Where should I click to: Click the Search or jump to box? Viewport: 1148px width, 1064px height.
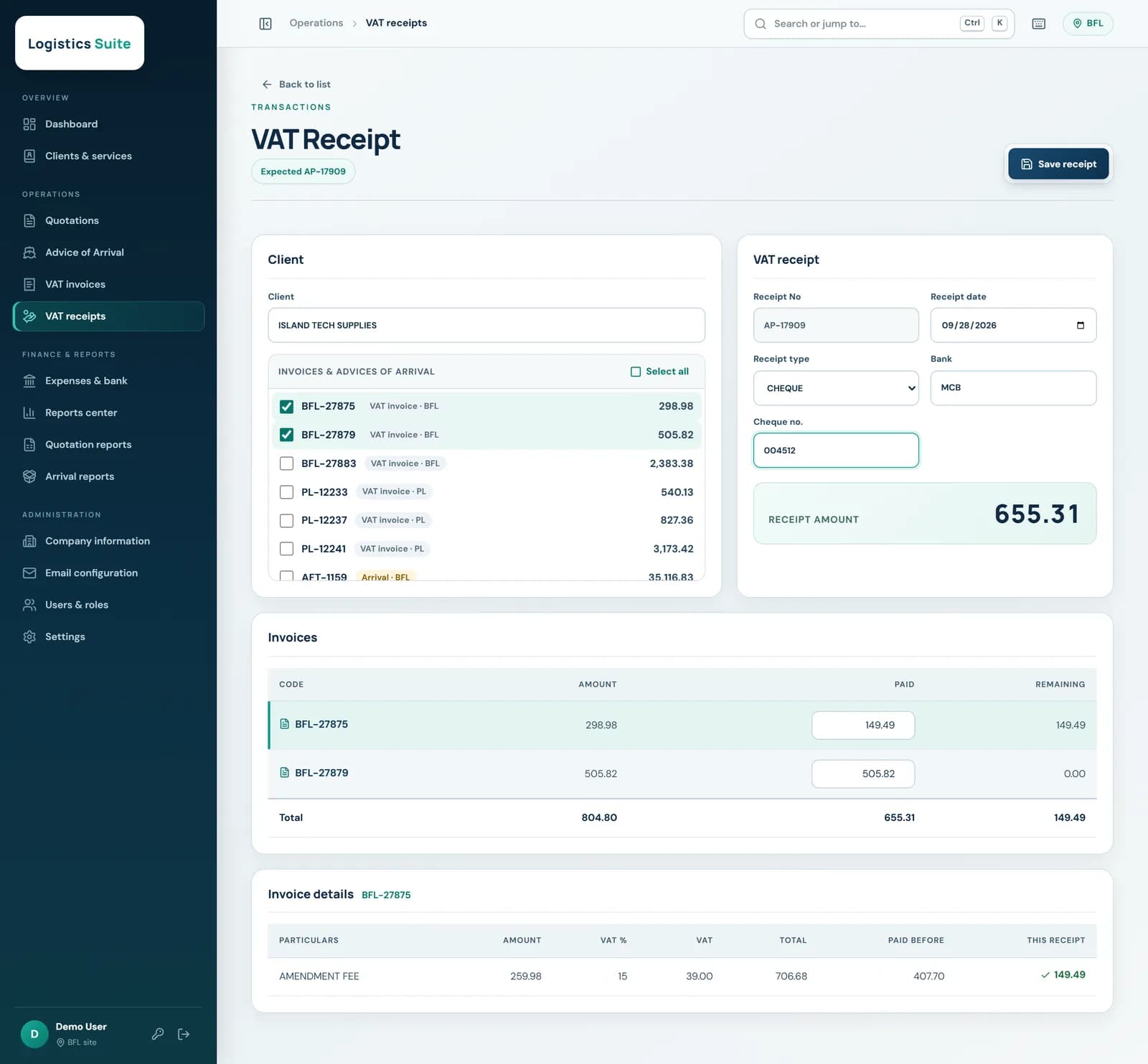coord(879,24)
